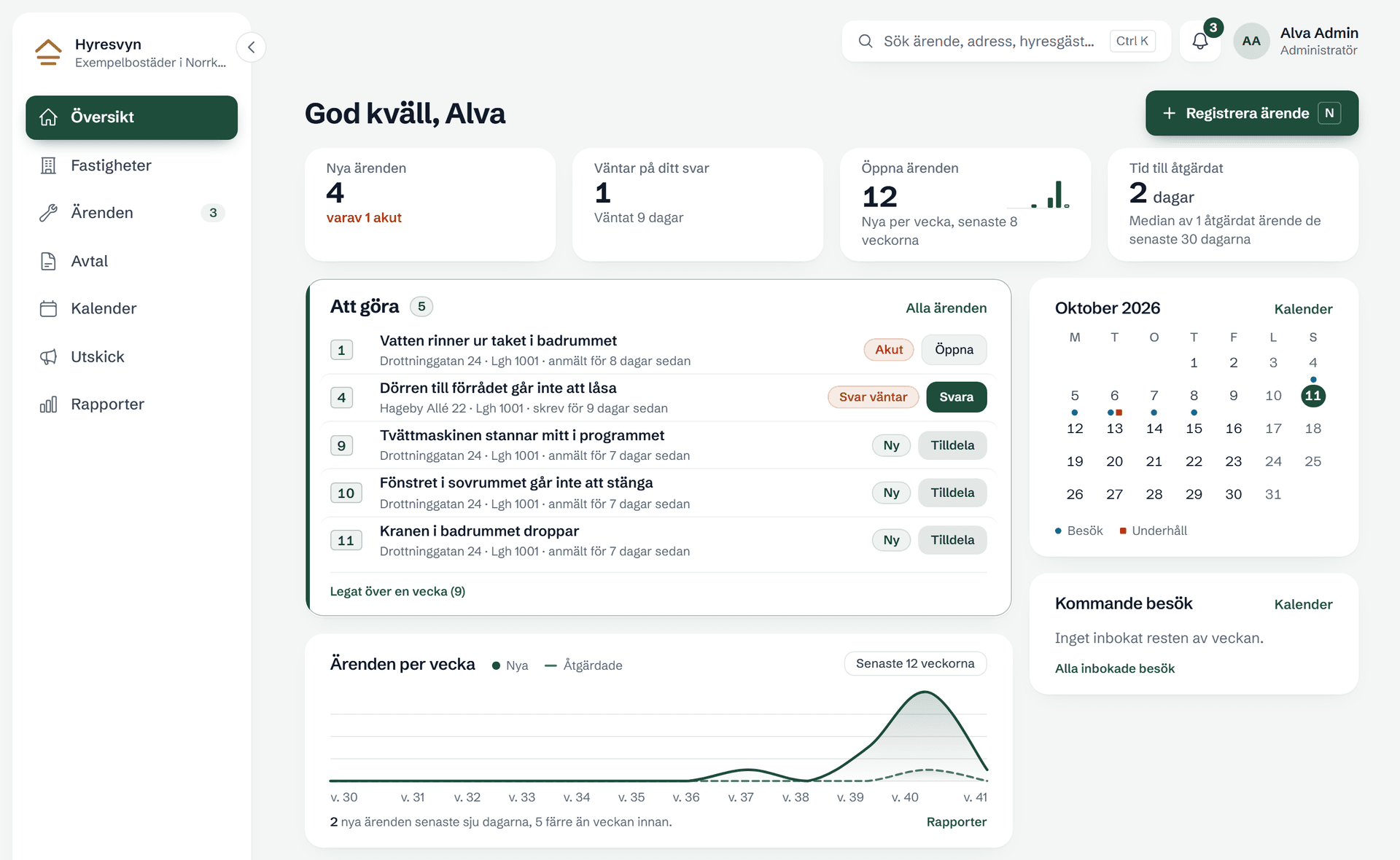Focus the Sök ärende search field
This screenshot has height=860, width=1400.
[x=1006, y=41]
